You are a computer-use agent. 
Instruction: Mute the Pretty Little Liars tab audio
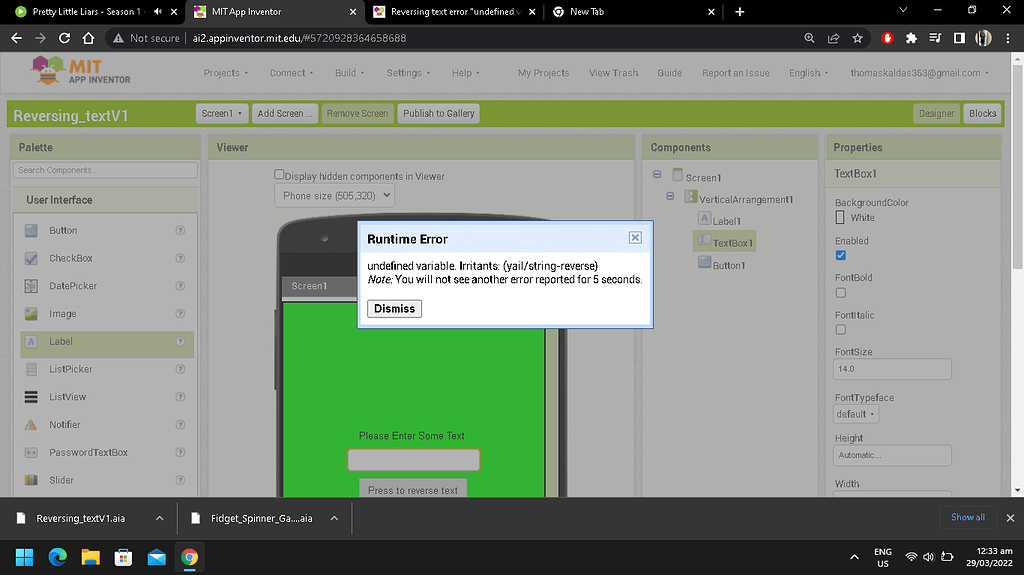pyautogui.click(x=157, y=12)
